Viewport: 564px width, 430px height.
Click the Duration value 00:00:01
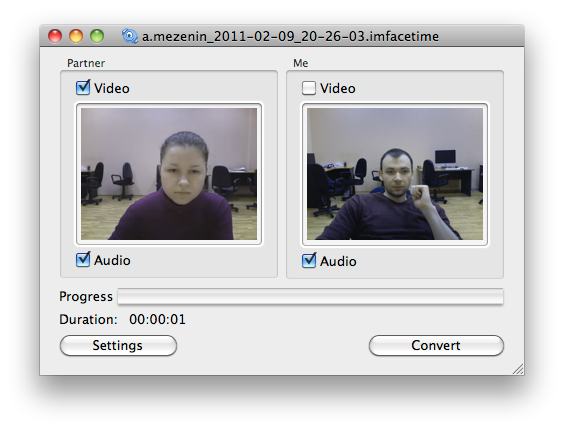pos(158,319)
